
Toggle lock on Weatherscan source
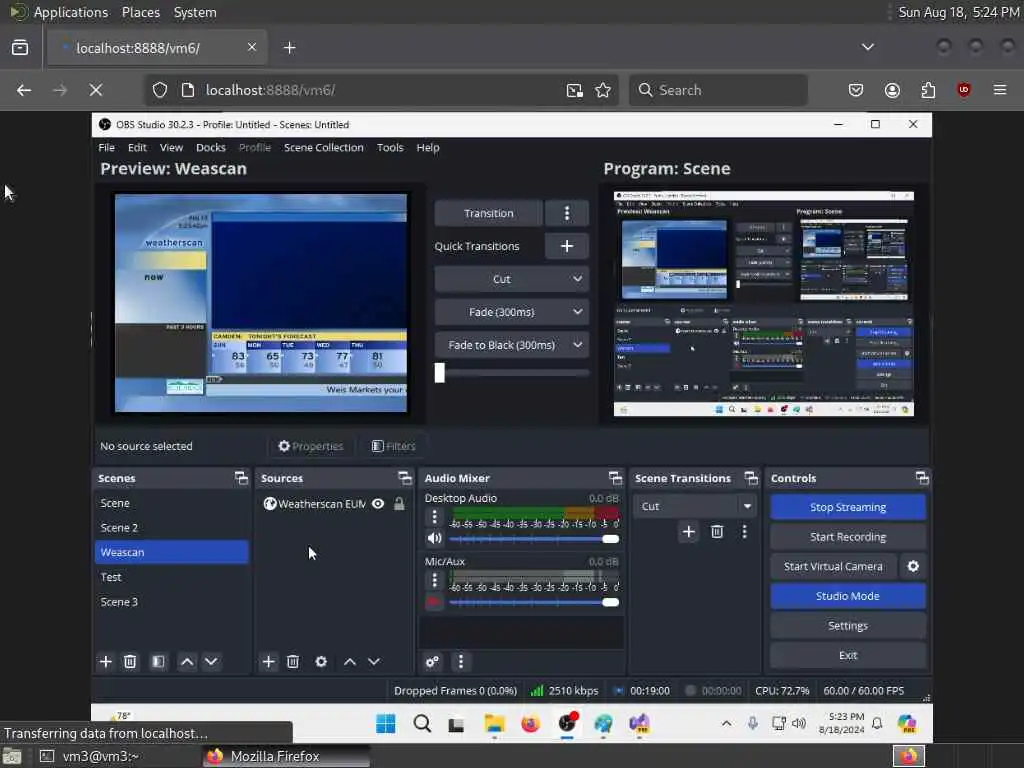click(399, 504)
